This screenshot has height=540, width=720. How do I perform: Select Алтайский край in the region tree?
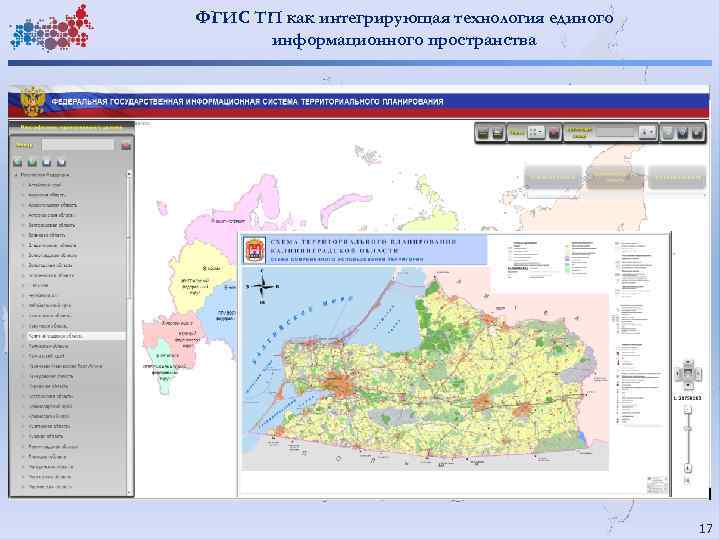[x=45, y=185]
